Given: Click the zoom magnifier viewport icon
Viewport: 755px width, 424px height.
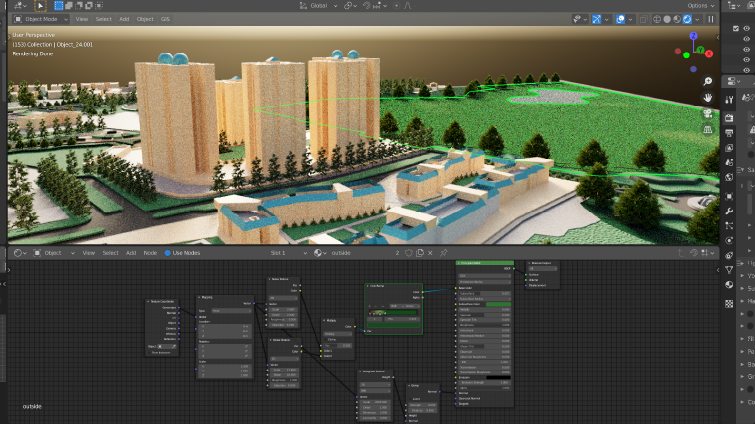Looking at the screenshot, I should tap(707, 81).
